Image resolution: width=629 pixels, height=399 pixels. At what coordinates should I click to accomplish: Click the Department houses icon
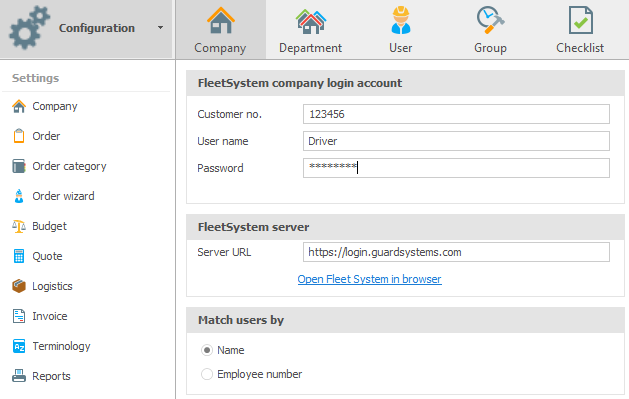click(311, 22)
